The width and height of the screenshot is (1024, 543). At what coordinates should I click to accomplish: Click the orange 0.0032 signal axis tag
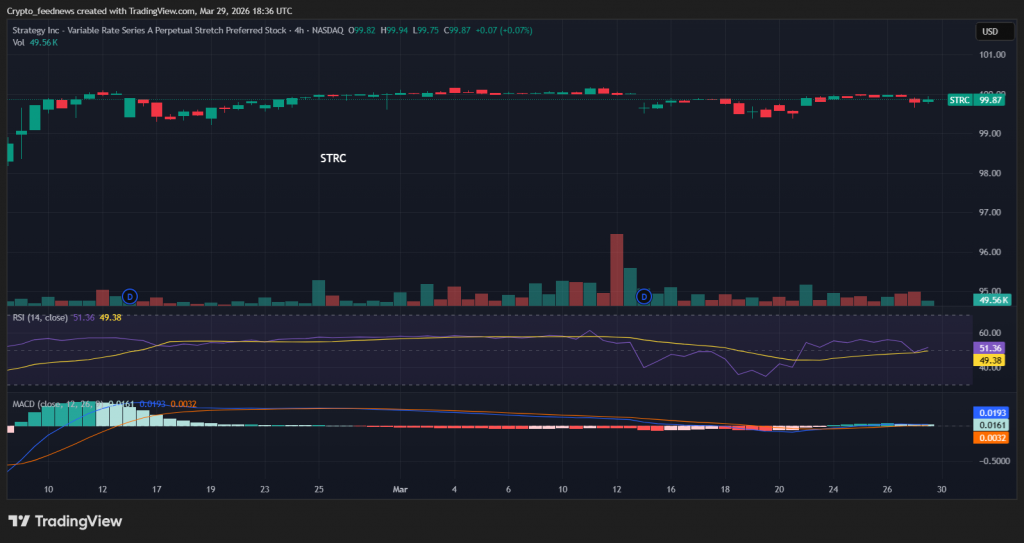[x=991, y=438]
